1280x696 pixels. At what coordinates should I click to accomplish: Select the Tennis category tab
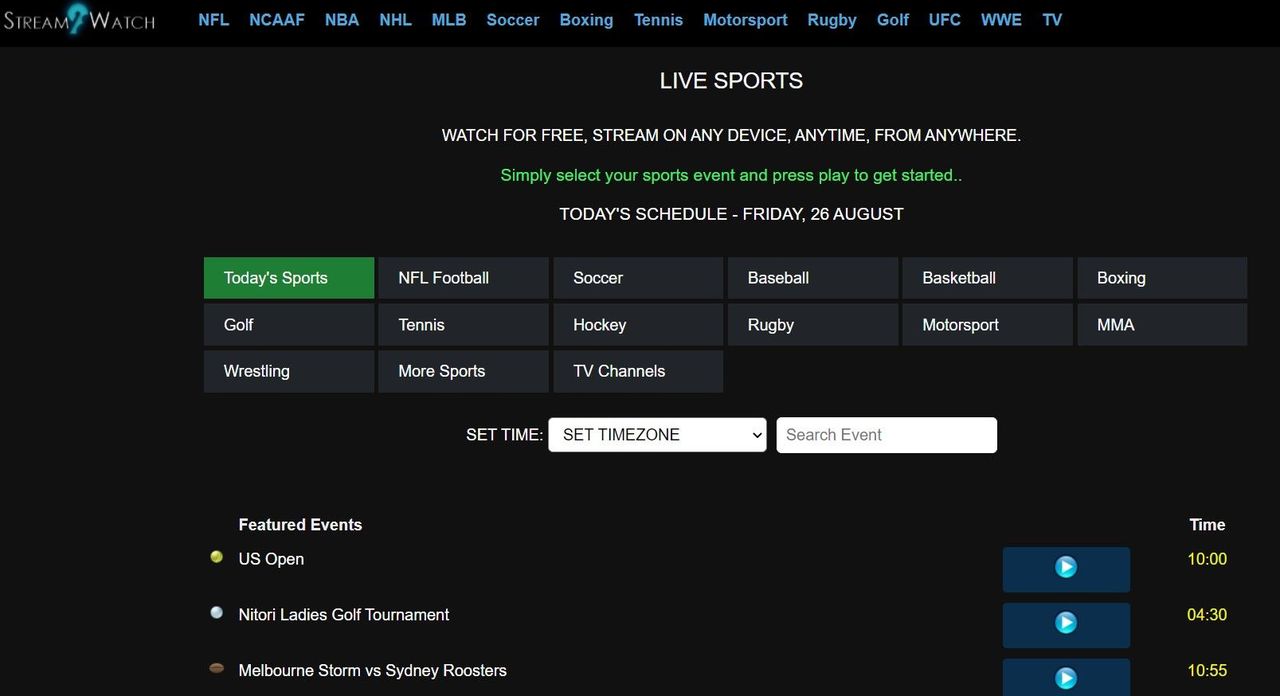tap(463, 325)
